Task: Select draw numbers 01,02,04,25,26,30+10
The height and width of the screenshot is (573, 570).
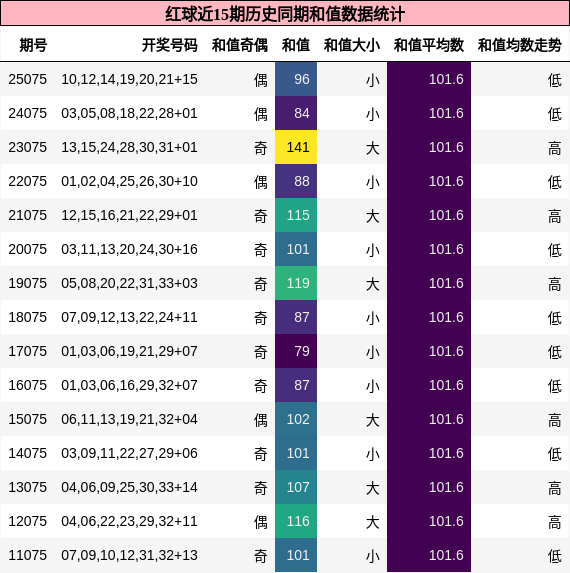Action: click(129, 181)
